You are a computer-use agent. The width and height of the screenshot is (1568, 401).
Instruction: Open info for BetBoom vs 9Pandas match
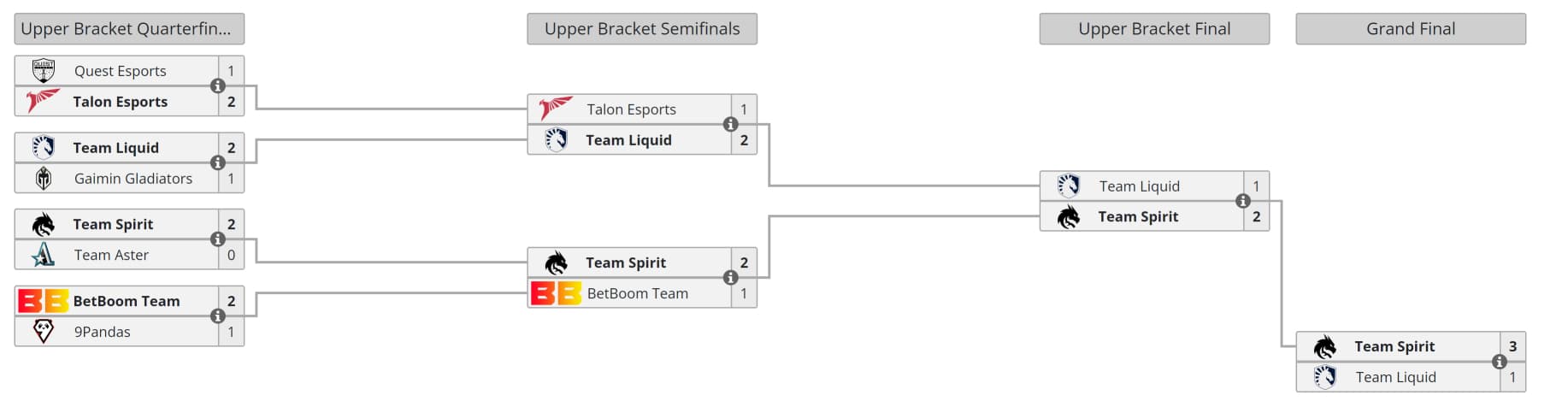(218, 316)
